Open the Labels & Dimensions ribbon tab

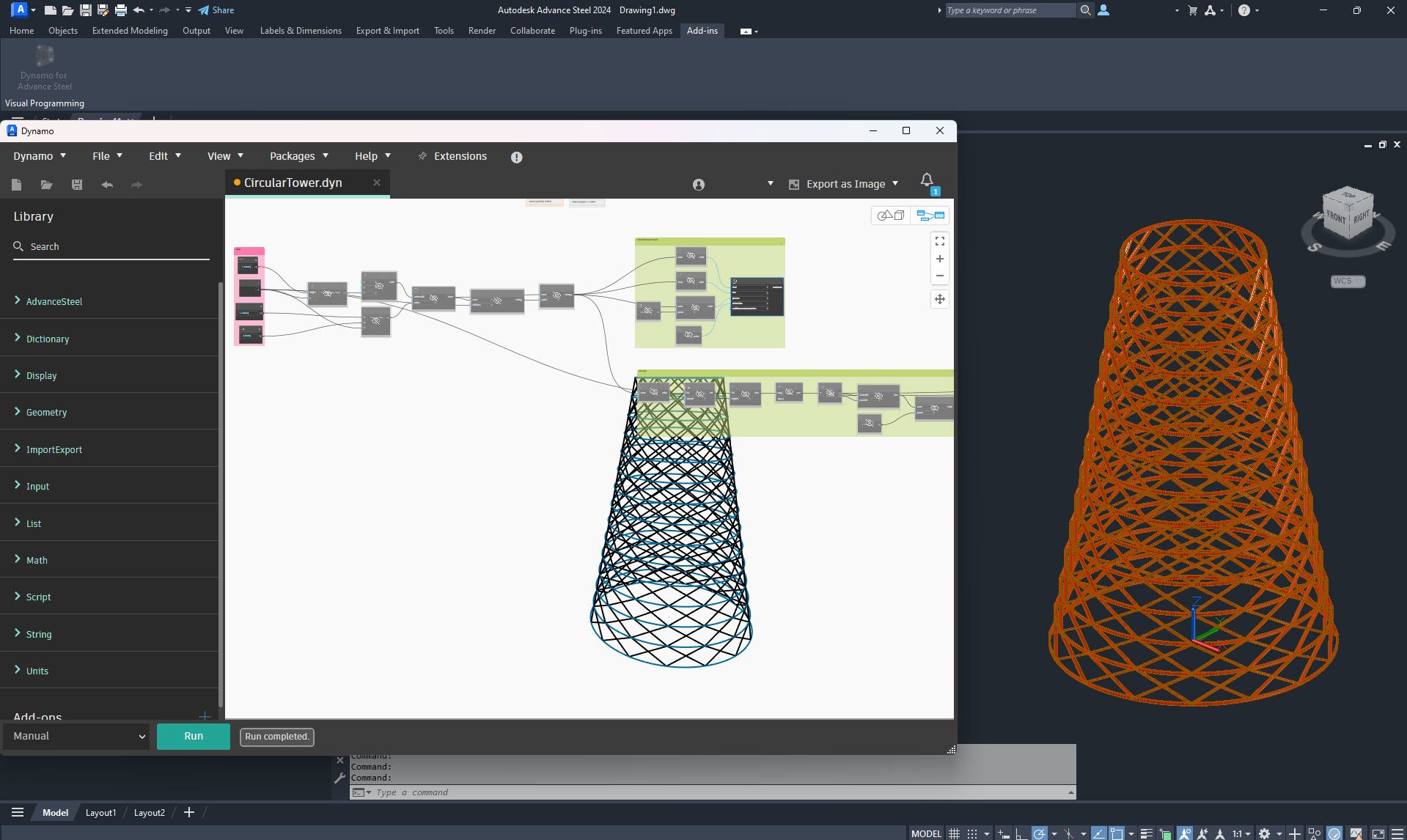pos(301,31)
